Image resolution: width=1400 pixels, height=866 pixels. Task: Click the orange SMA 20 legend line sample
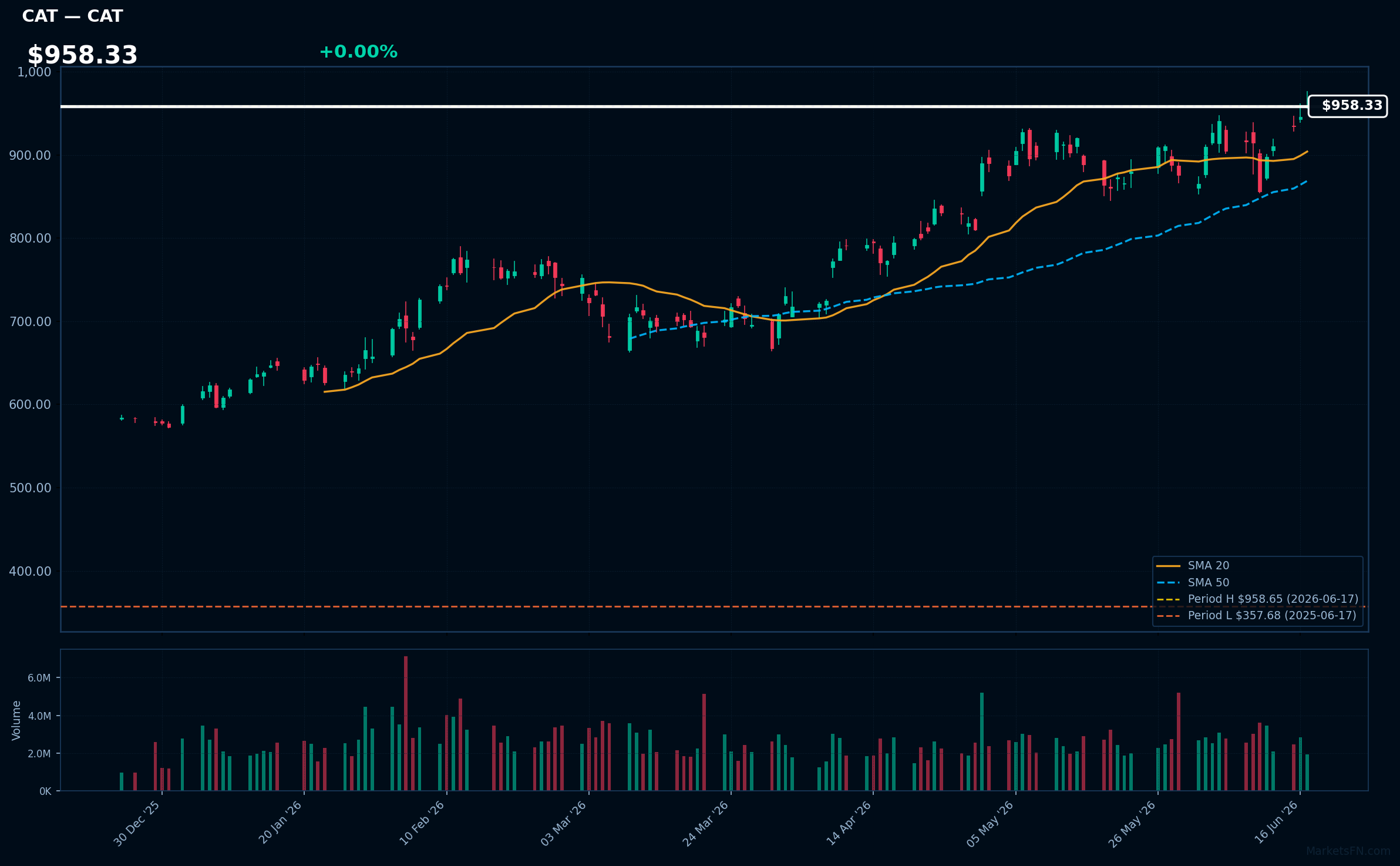1169,566
